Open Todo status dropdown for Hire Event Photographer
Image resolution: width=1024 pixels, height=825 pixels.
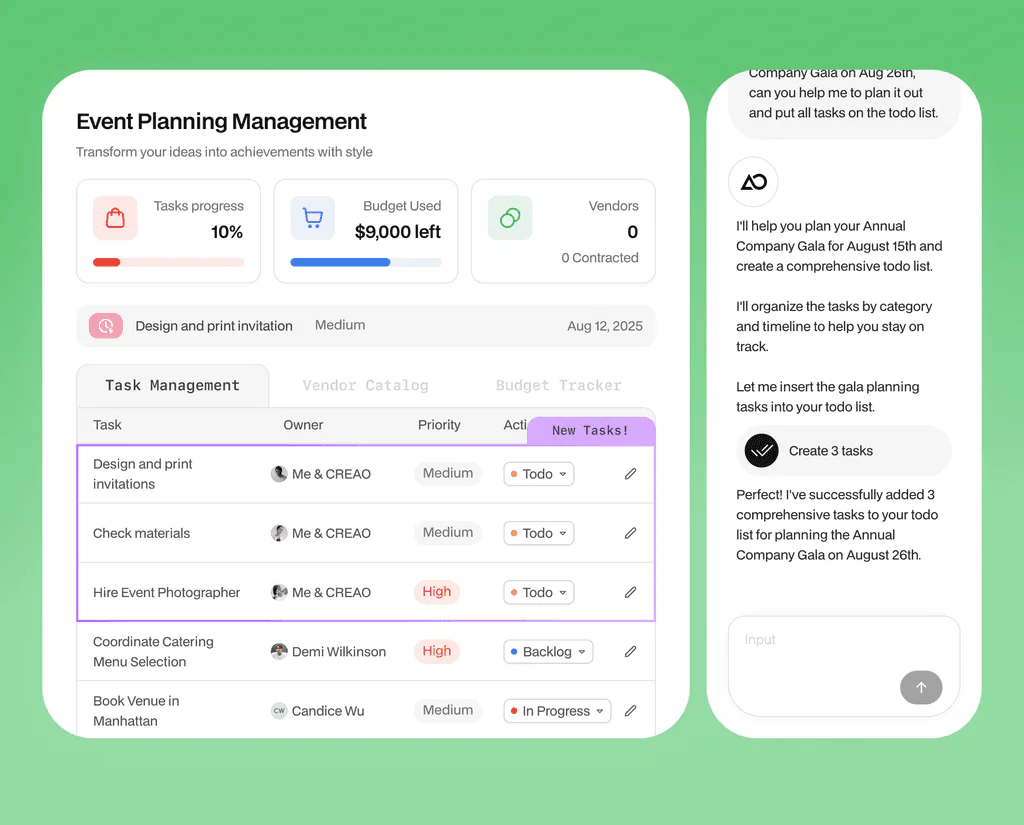click(538, 592)
